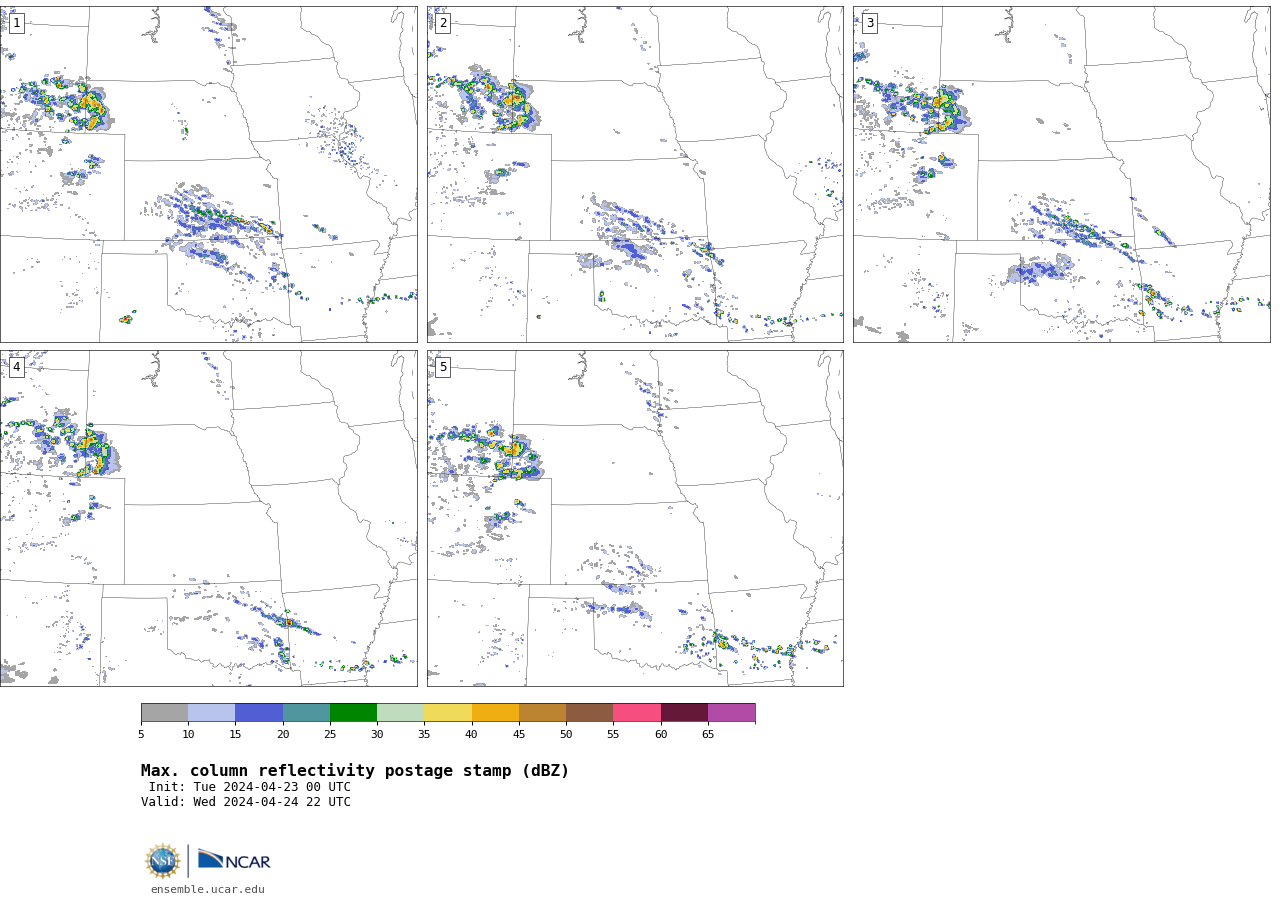Open ensemble member 3 reflectivity map
1280x901 pixels.
[x=1062, y=174]
